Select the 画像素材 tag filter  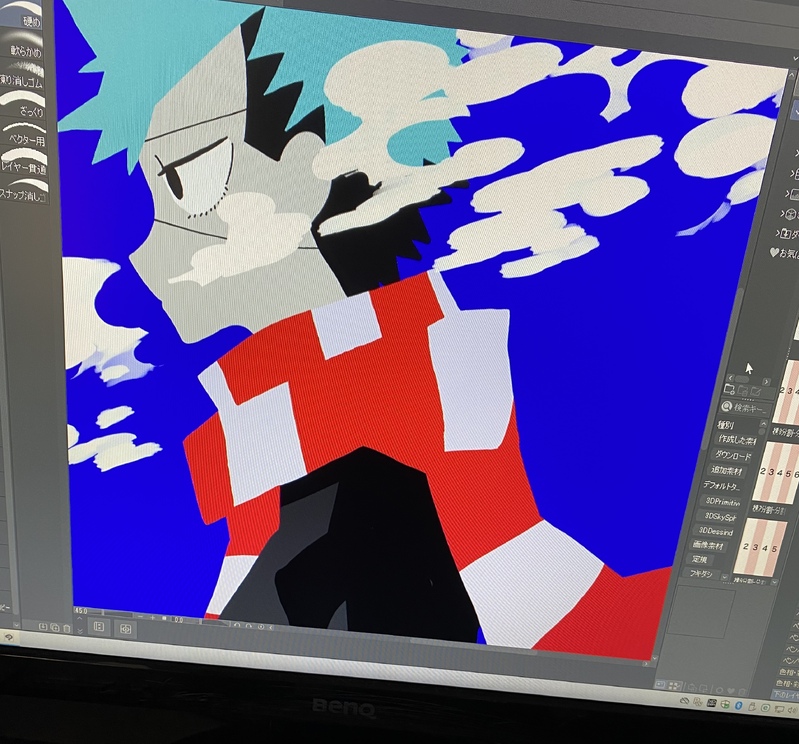(708, 545)
